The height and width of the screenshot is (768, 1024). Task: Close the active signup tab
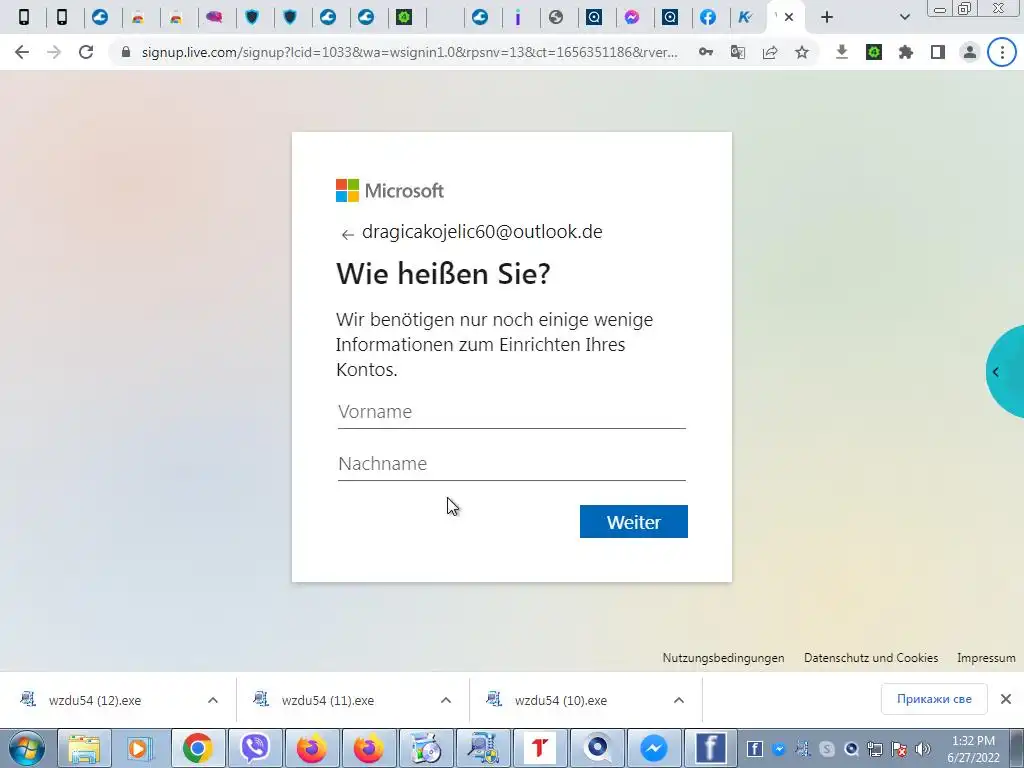pyautogui.click(x=789, y=18)
